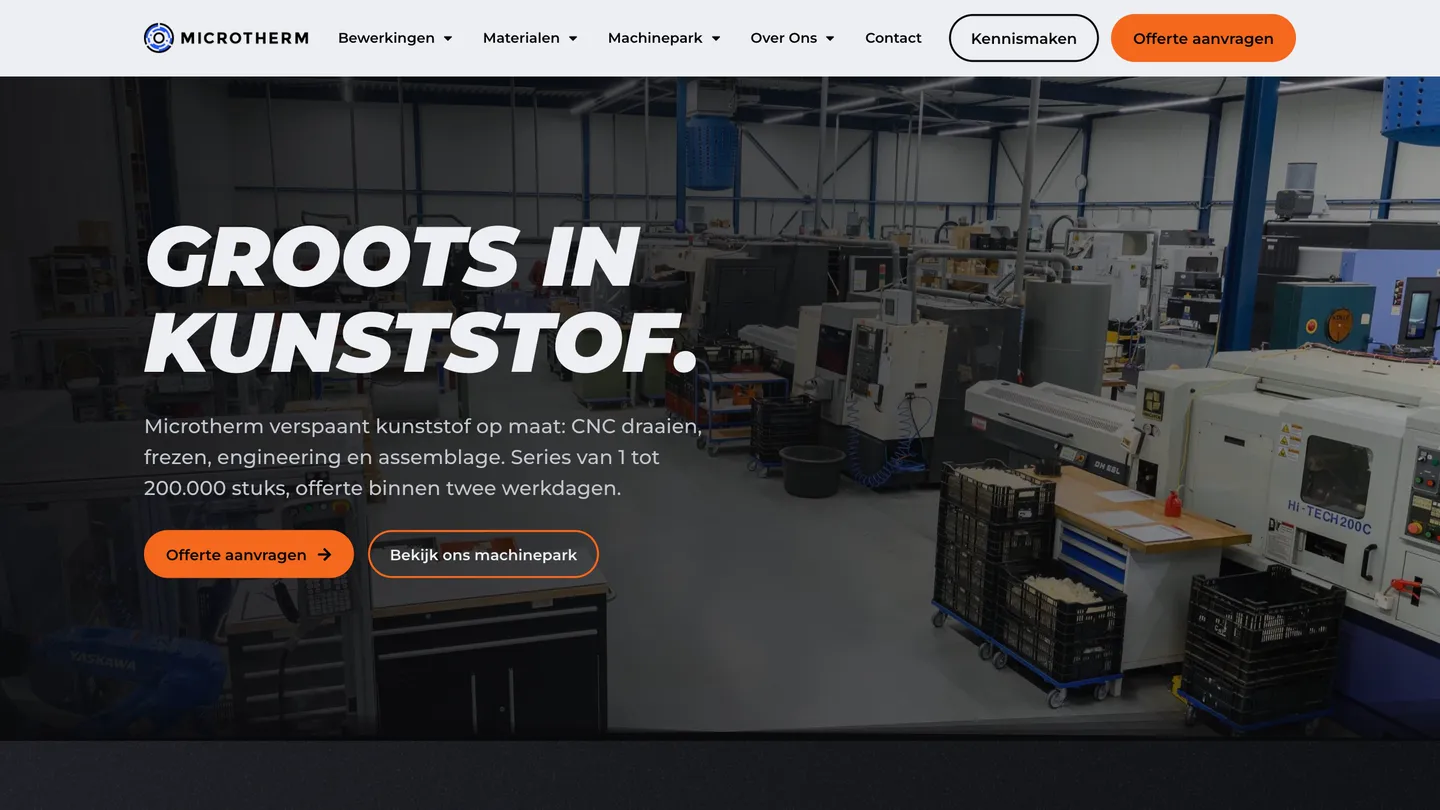Click the MICROTHERM wordmark in the header

tap(245, 38)
